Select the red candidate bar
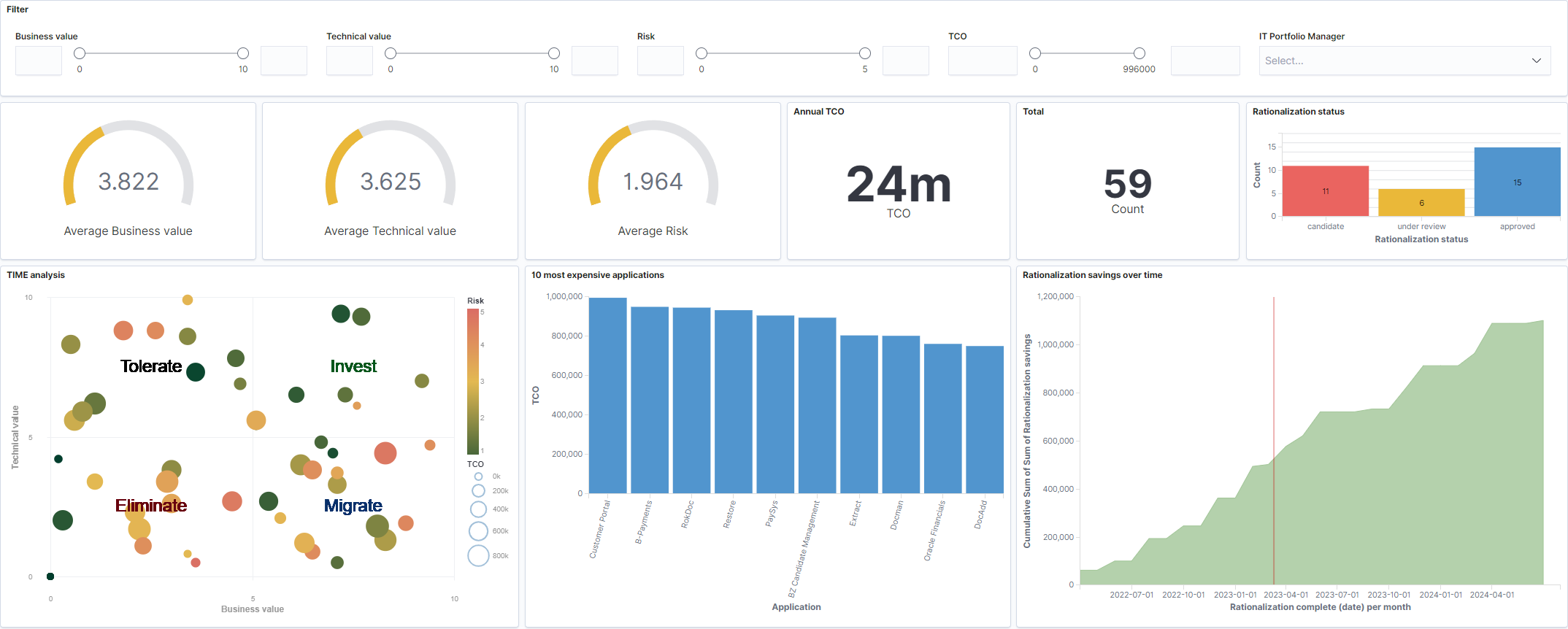This screenshot has width=1568, height=629. 1326,191
